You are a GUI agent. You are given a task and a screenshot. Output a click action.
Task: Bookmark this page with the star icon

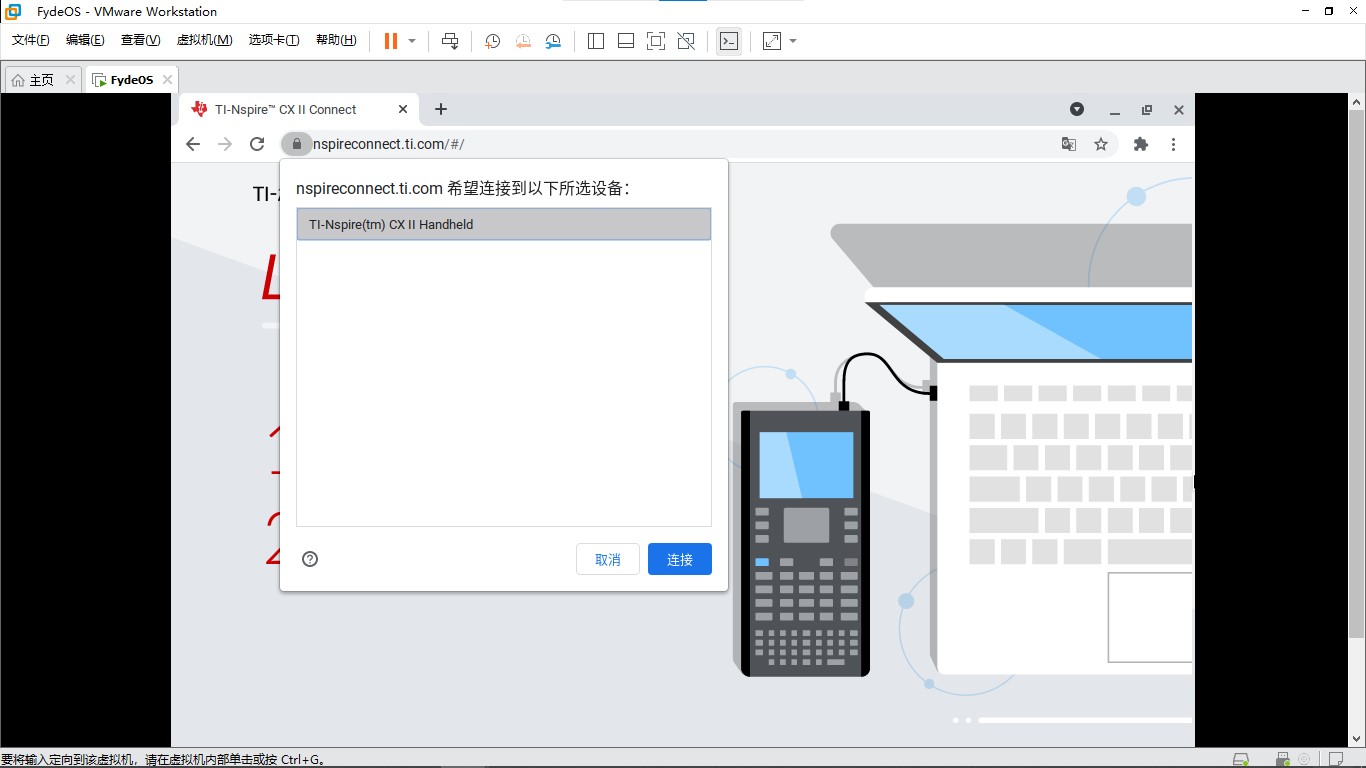pyautogui.click(x=1101, y=144)
